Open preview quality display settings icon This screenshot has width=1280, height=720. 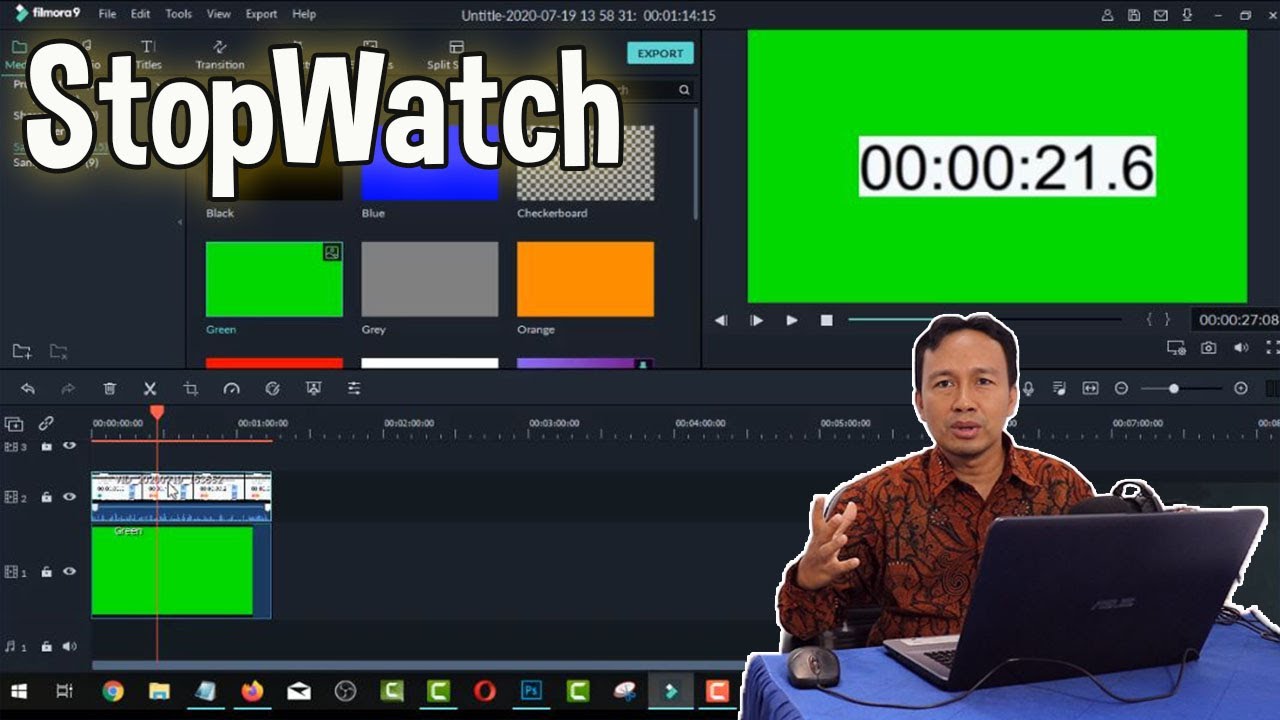[x=1176, y=348]
